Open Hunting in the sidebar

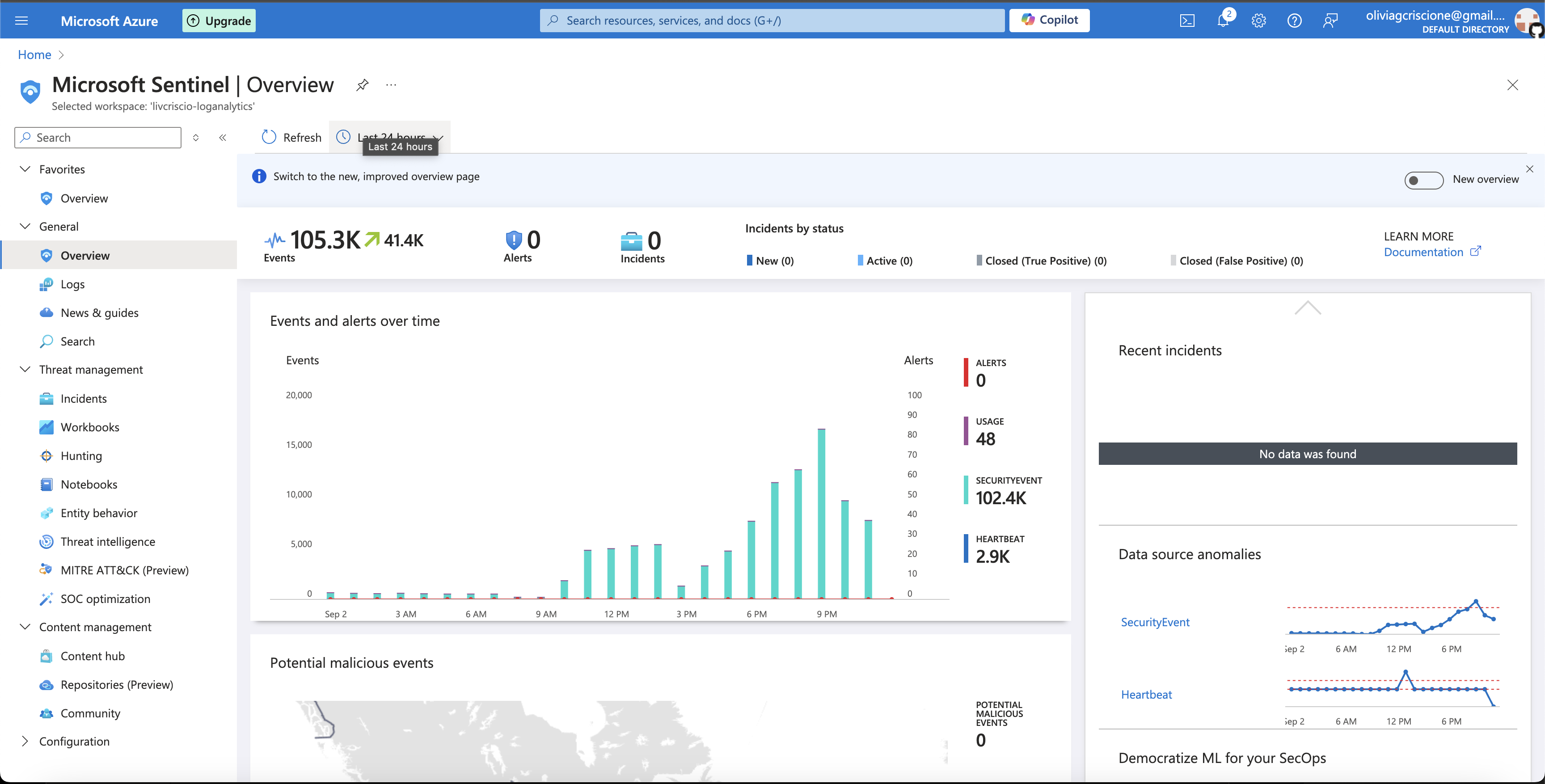[81, 456]
